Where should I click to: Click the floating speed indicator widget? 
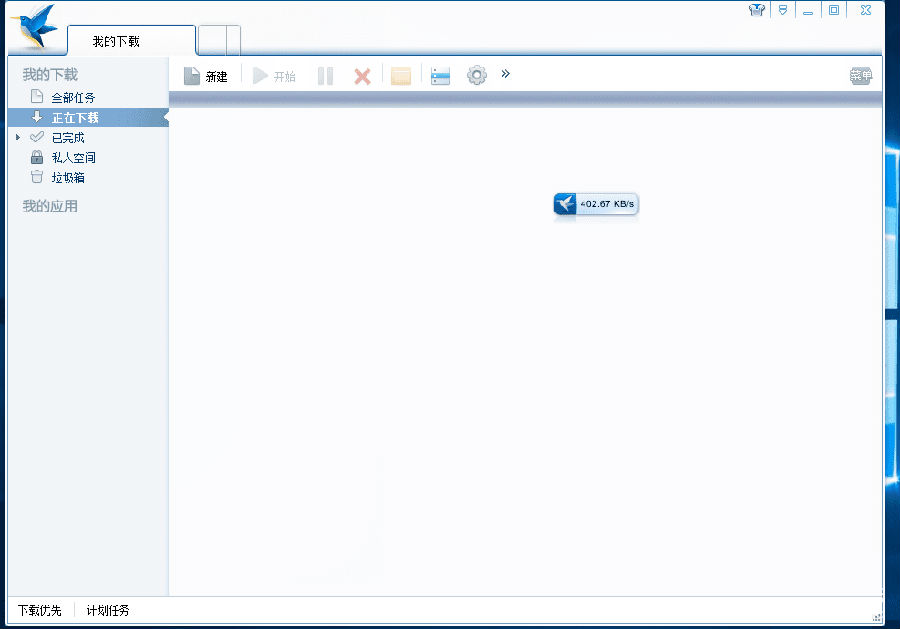coord(596,204)
